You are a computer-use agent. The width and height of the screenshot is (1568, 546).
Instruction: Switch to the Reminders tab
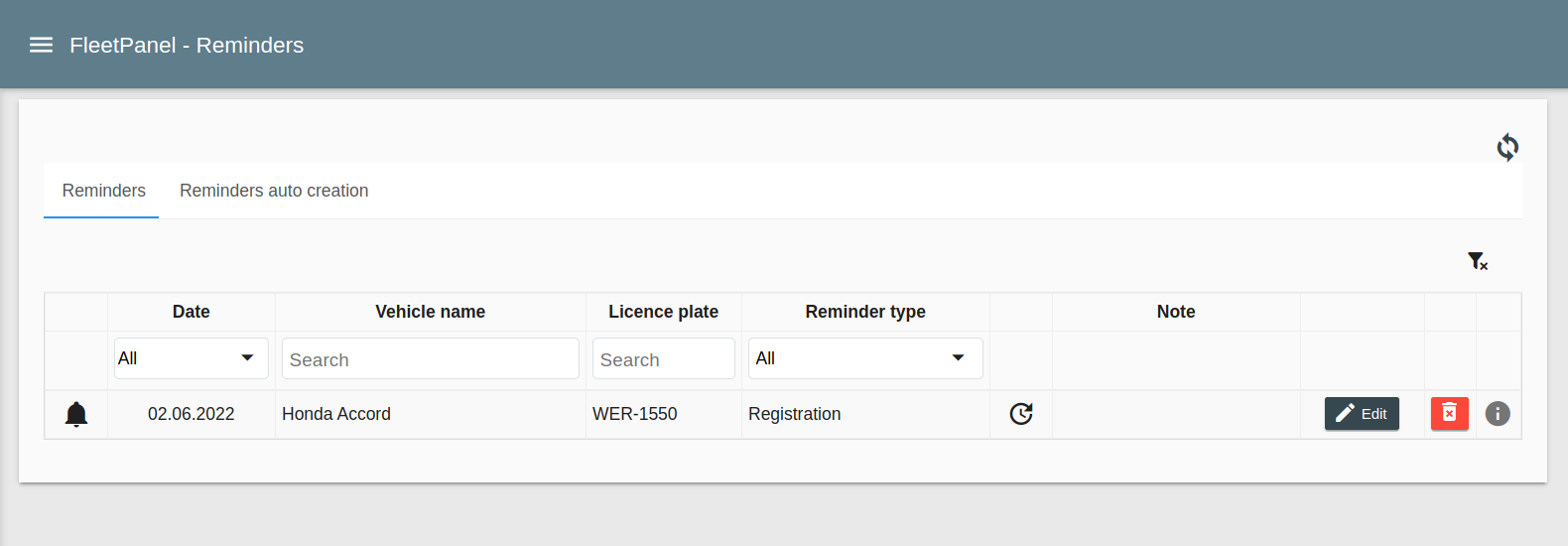click(x=103, y=191)
